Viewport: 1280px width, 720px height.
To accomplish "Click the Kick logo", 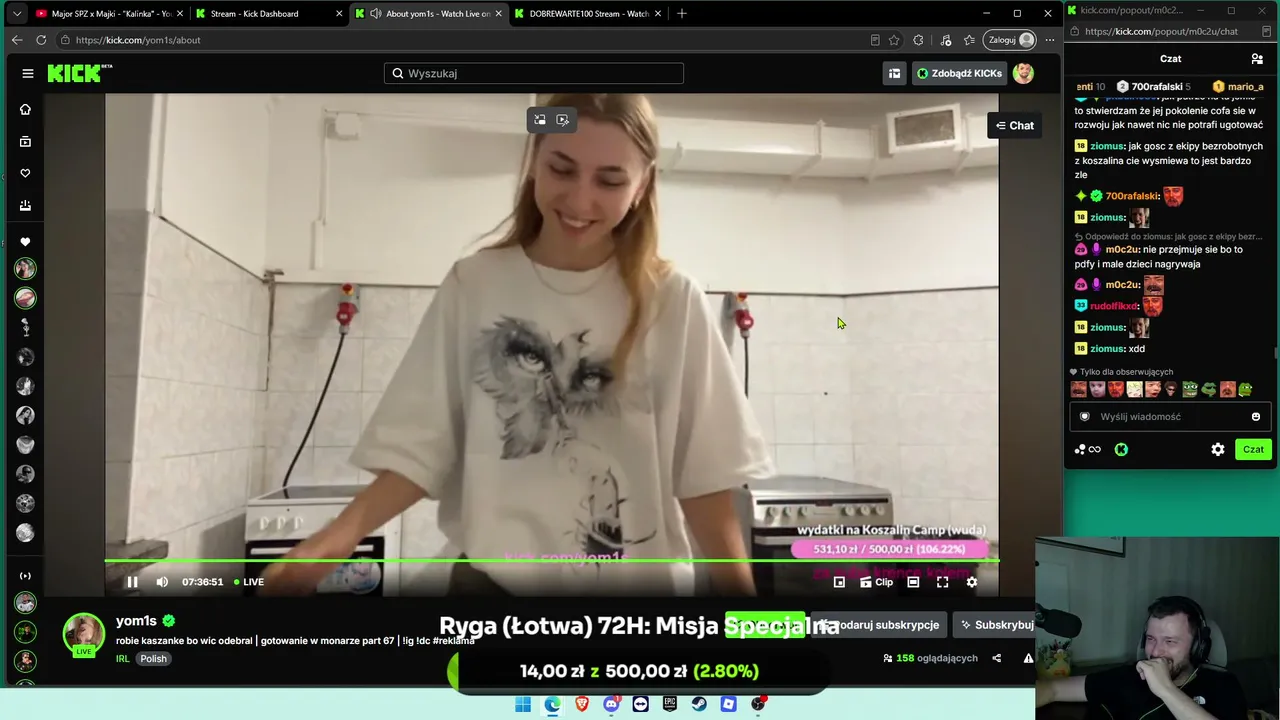I will coord(80,73).
